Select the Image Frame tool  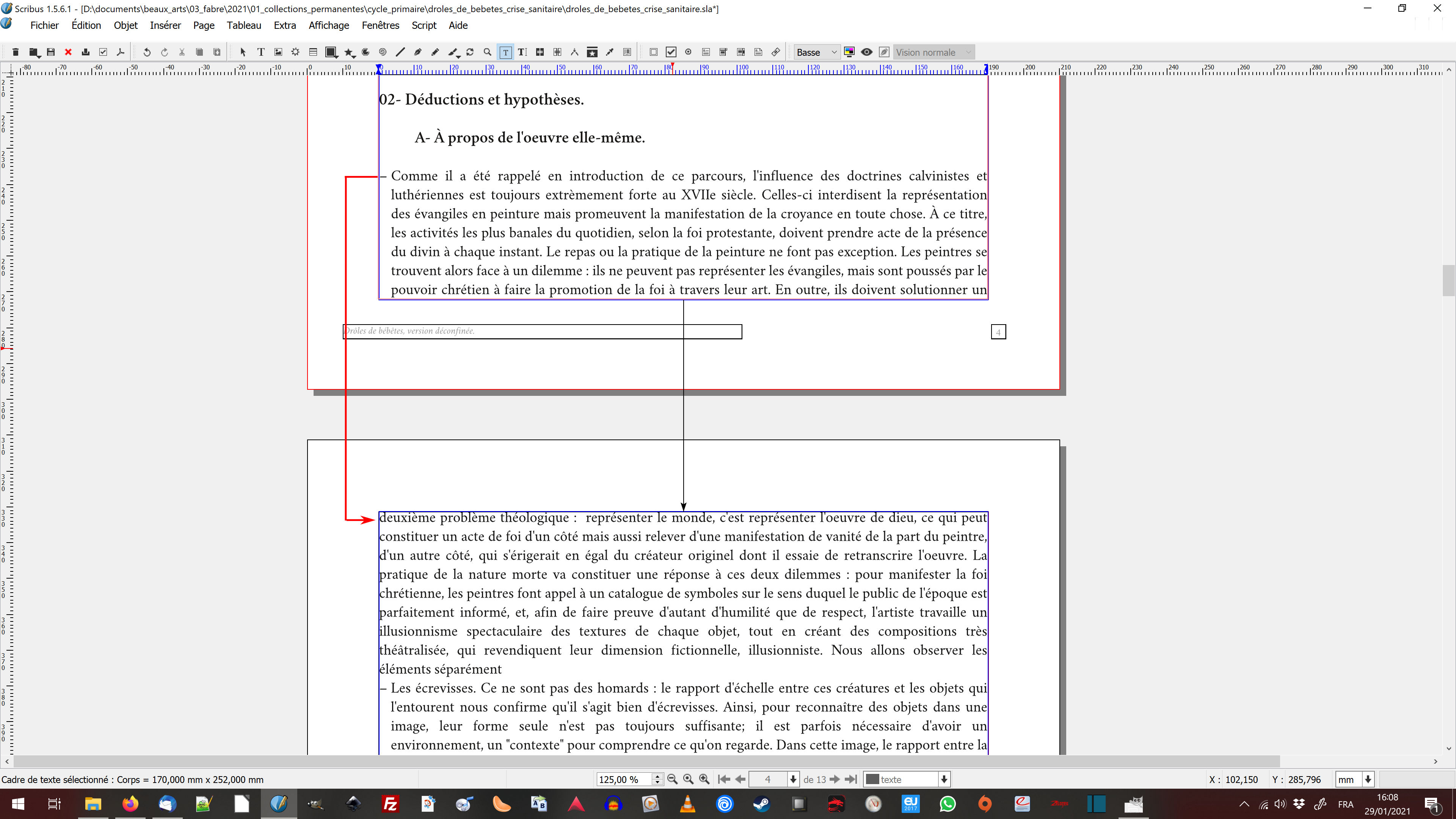click(278, 52)
